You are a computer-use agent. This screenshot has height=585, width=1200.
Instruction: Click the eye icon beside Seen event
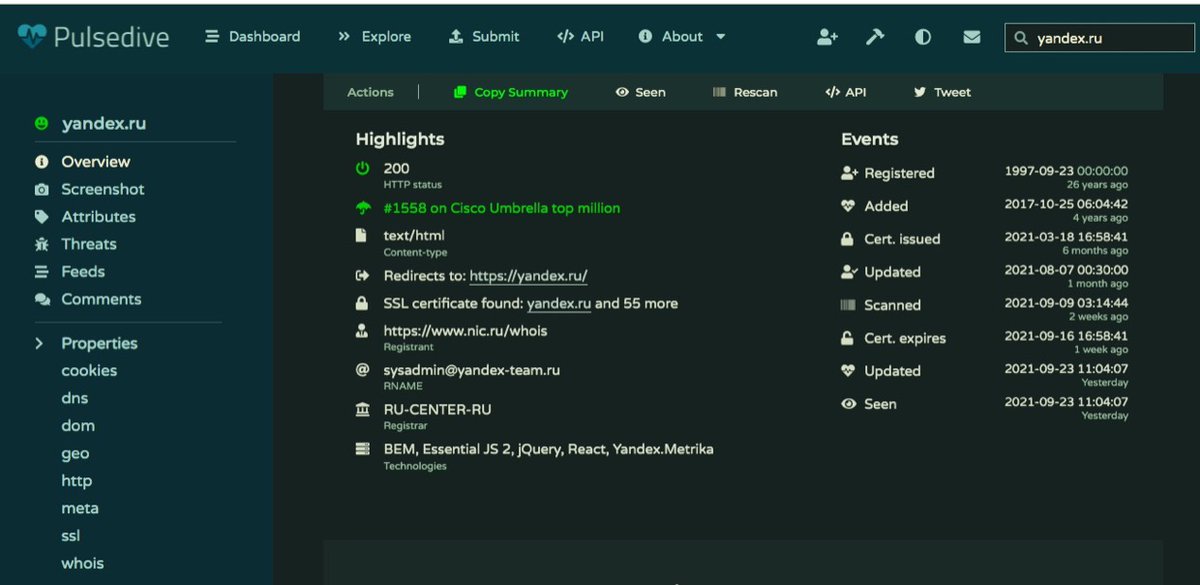click(x=848, y=404)
